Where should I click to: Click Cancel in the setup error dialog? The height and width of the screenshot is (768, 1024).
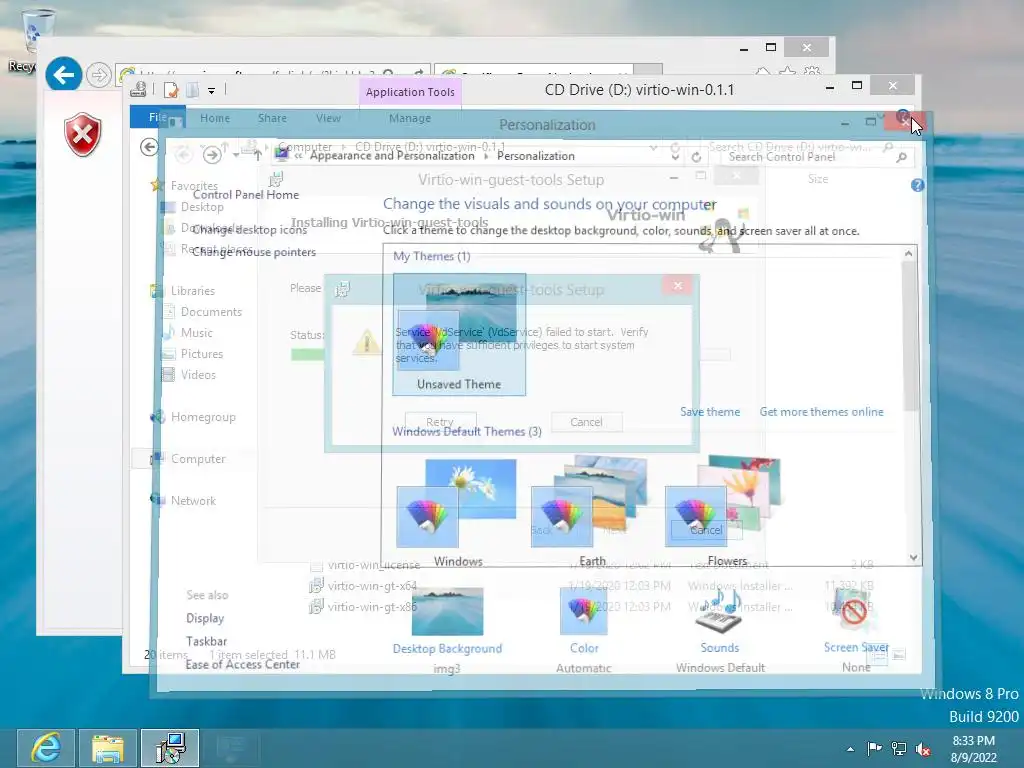[x=586, y=422]
